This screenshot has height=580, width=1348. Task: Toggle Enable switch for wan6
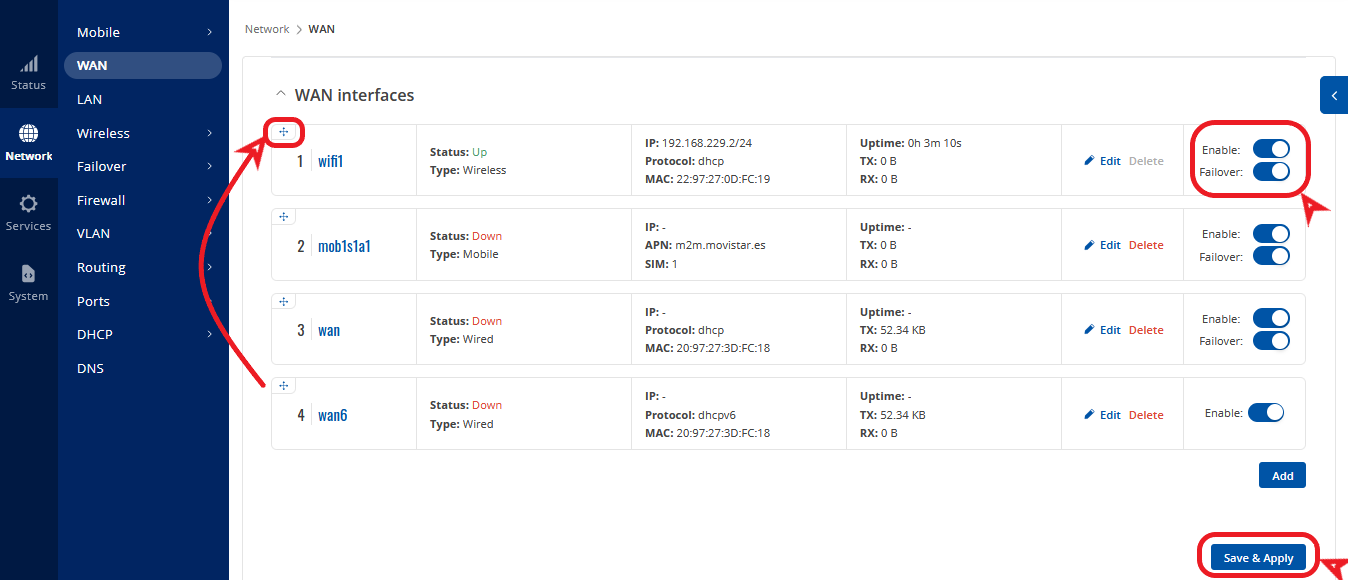(1265, 412)
